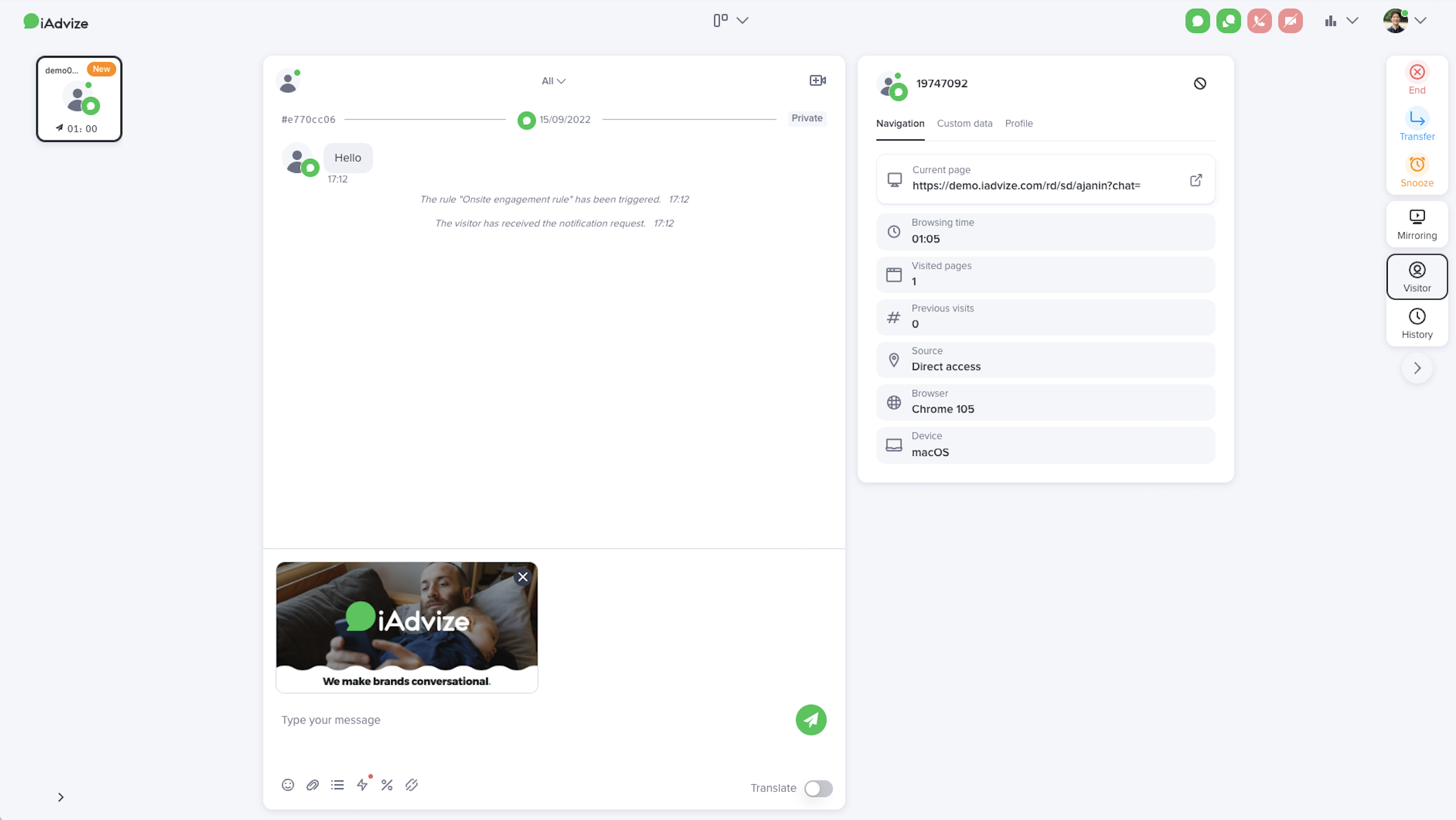Send message with green send button
Screen dimensions: 1456x820
coord(811,720)
